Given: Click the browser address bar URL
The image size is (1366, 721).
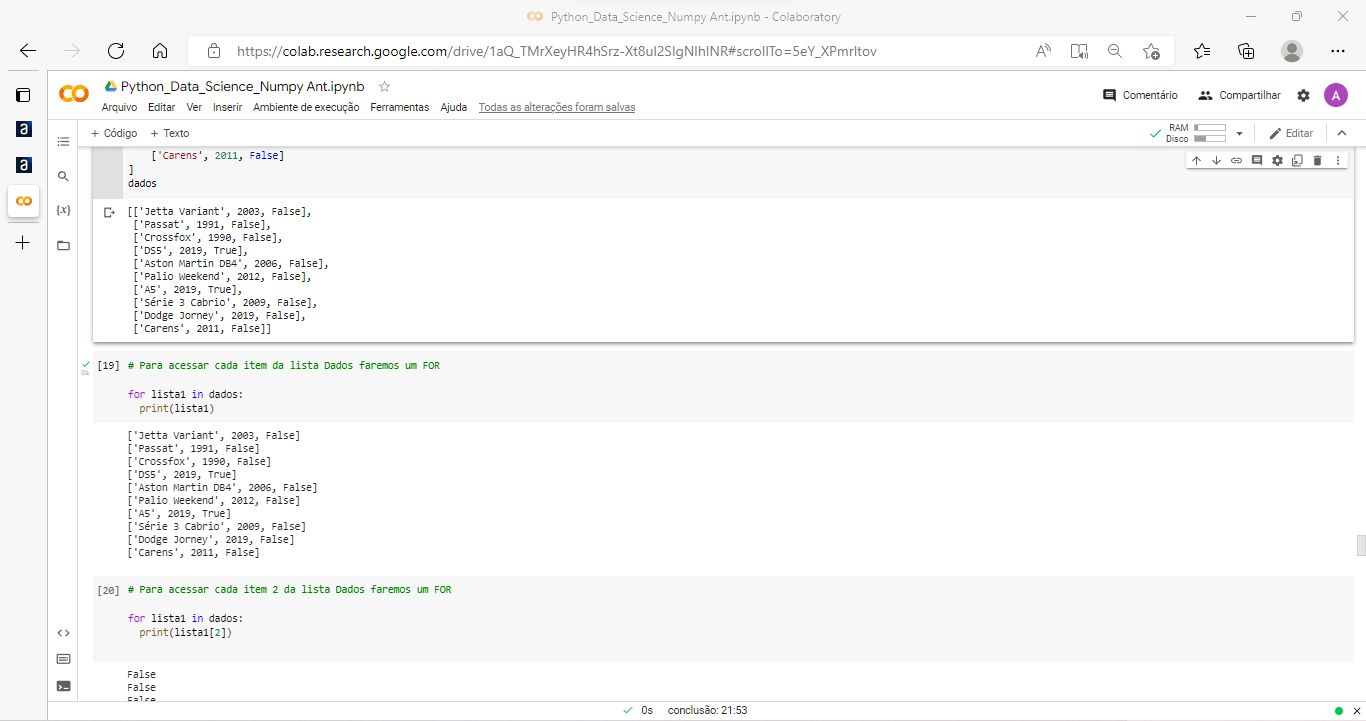Looking at the screenshot, I should (557, 51).
